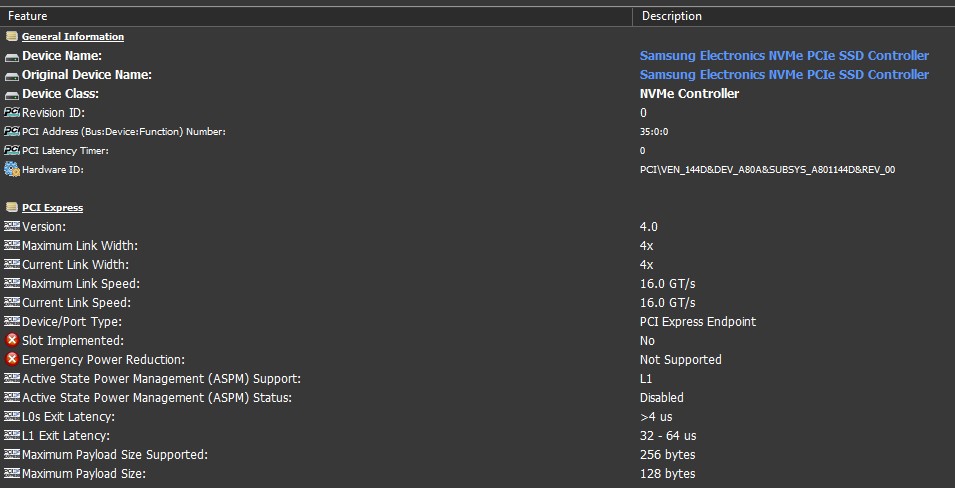Click the gear icon beside Hardware ID

tap(12, 169)
